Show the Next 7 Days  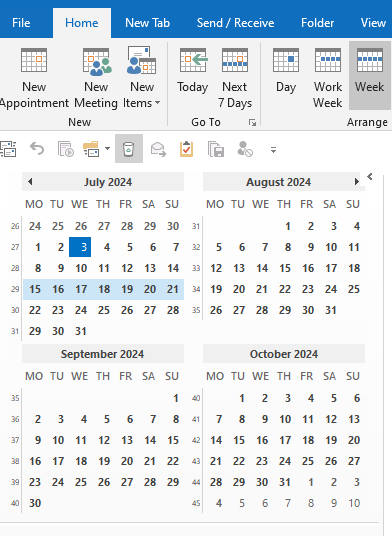[x=235, y=78]
